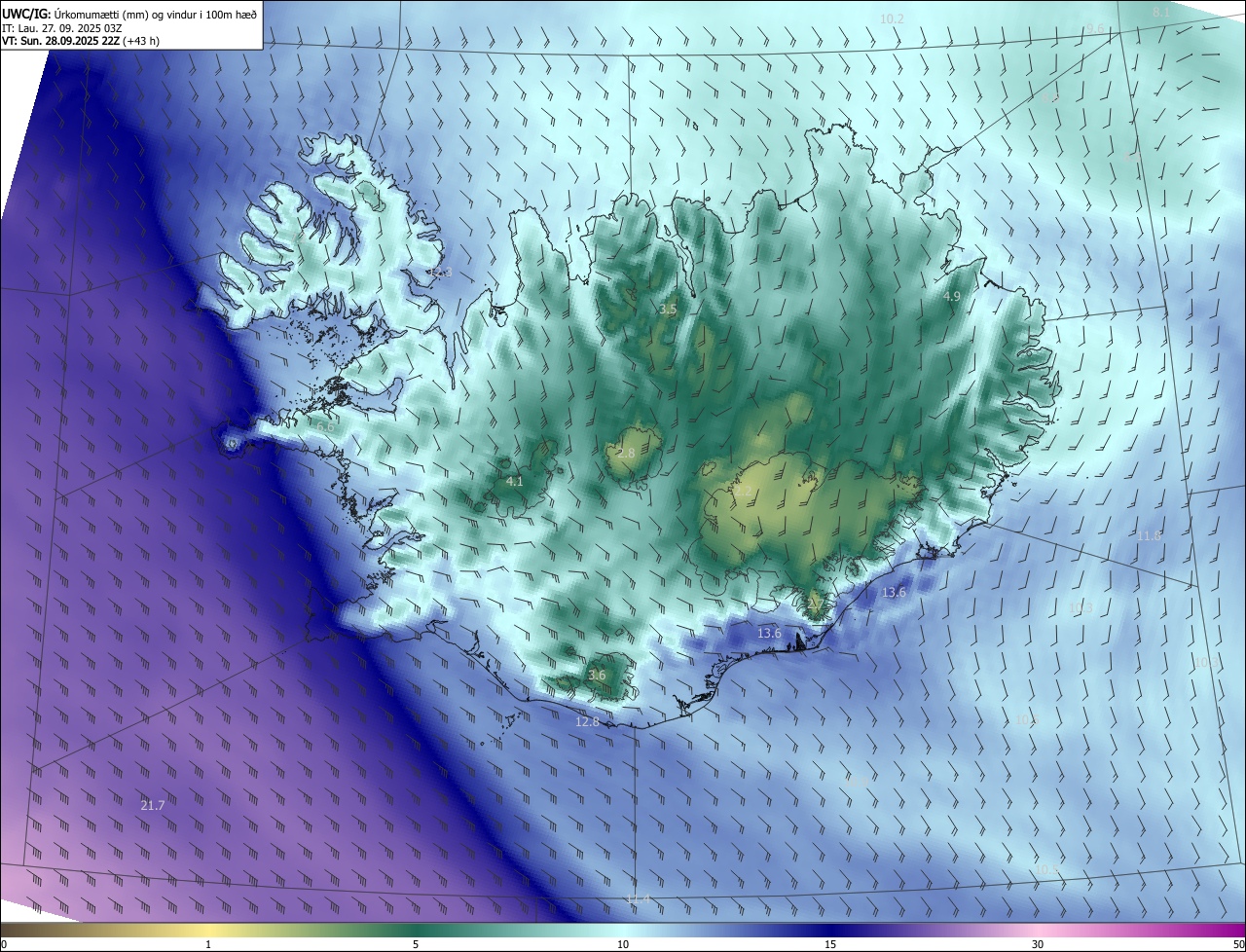The height and width of the screenshot is (952, 1246).
Task: Select the 2.8 value label
Action: click(x=626, y=453)
